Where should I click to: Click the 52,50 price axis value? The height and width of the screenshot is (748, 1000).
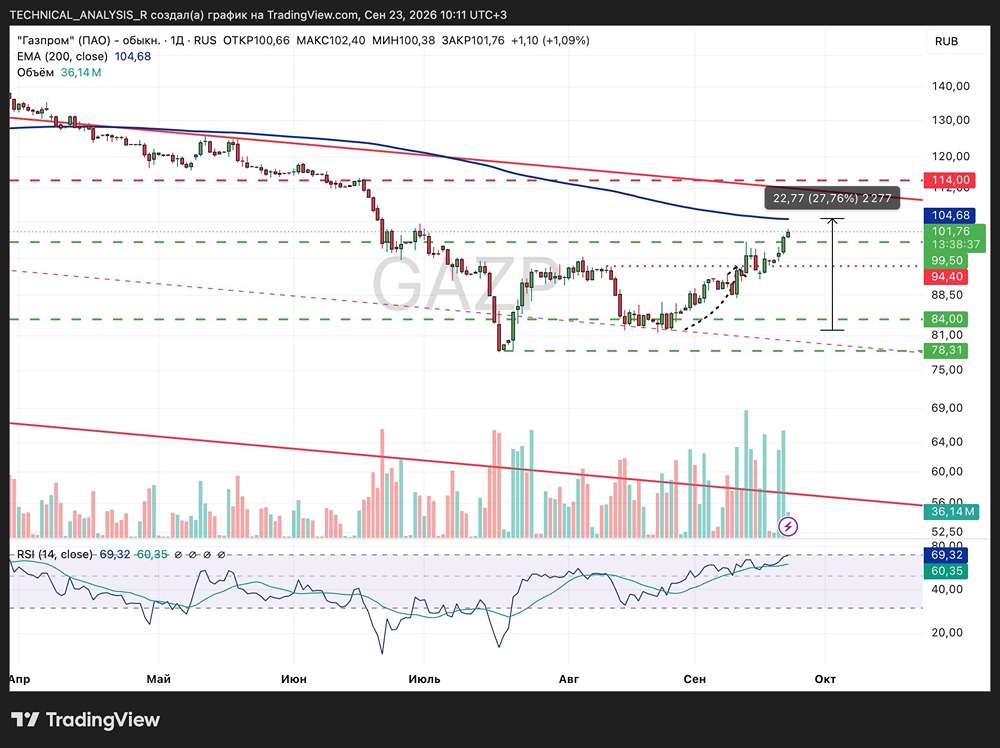coord(946,531)
